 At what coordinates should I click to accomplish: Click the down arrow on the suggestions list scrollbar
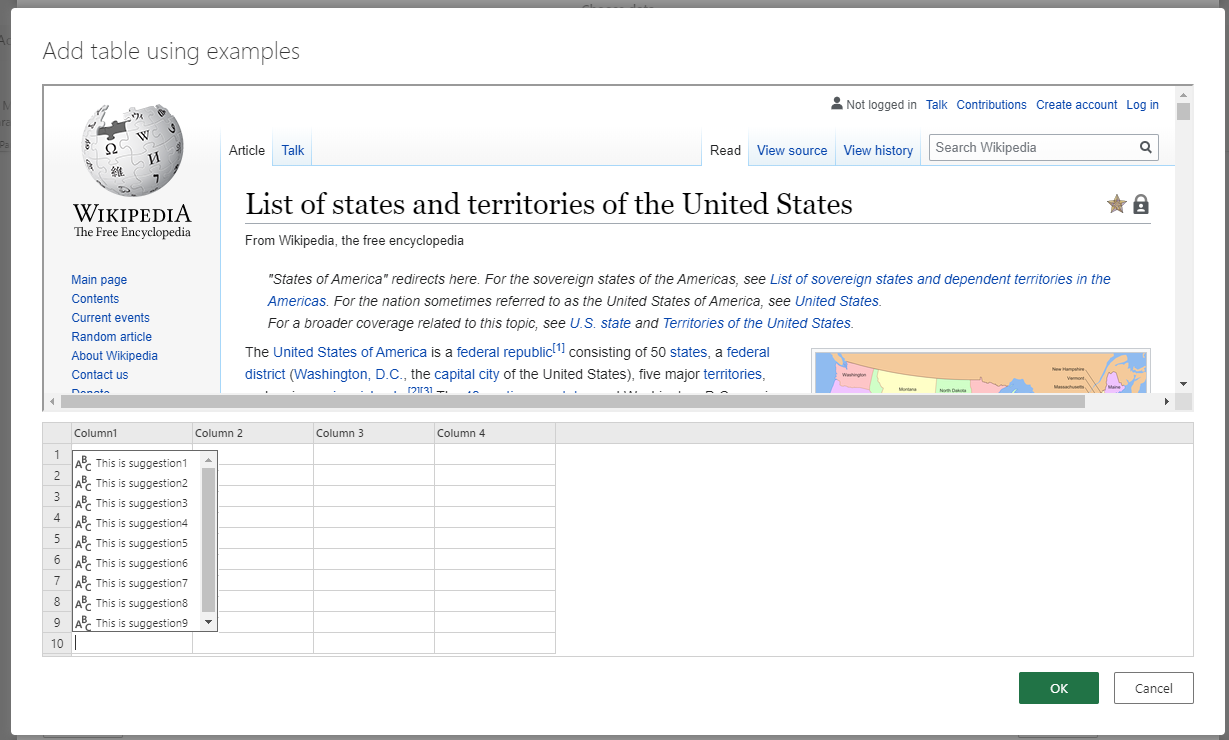(208, 622)
